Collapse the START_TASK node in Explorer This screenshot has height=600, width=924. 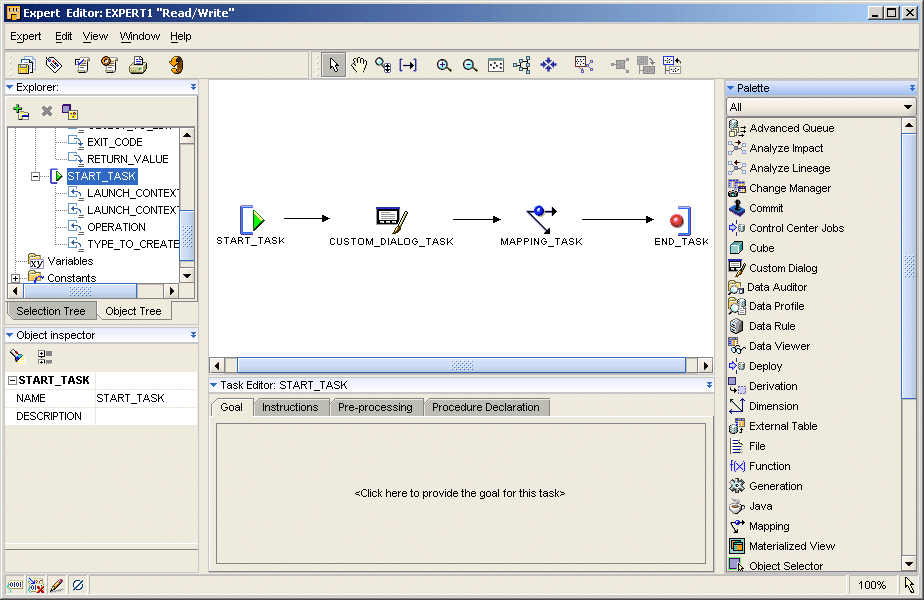[x=35, y=176]
